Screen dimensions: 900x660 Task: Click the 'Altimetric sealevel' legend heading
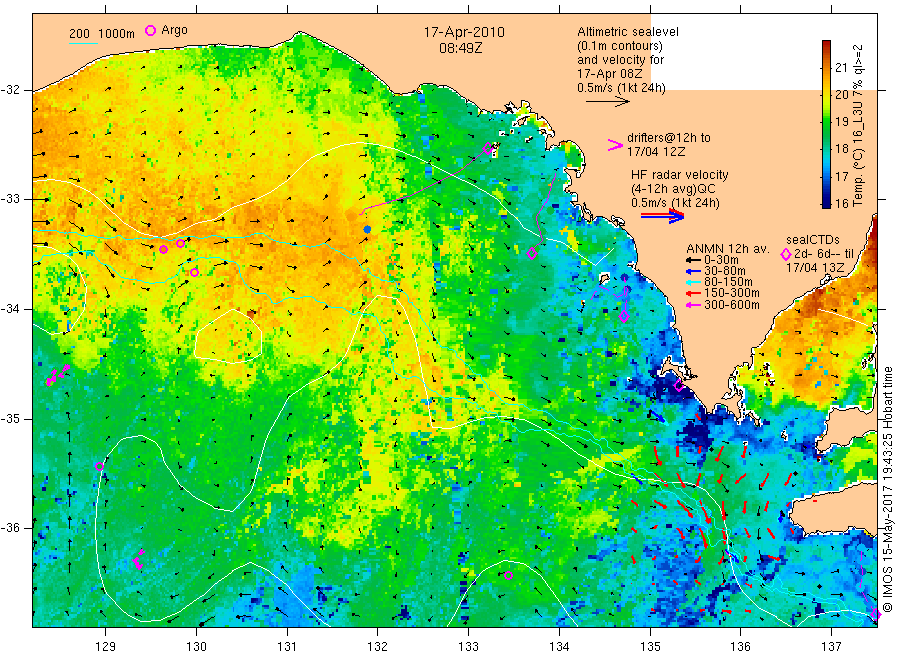tap(628, 32)
